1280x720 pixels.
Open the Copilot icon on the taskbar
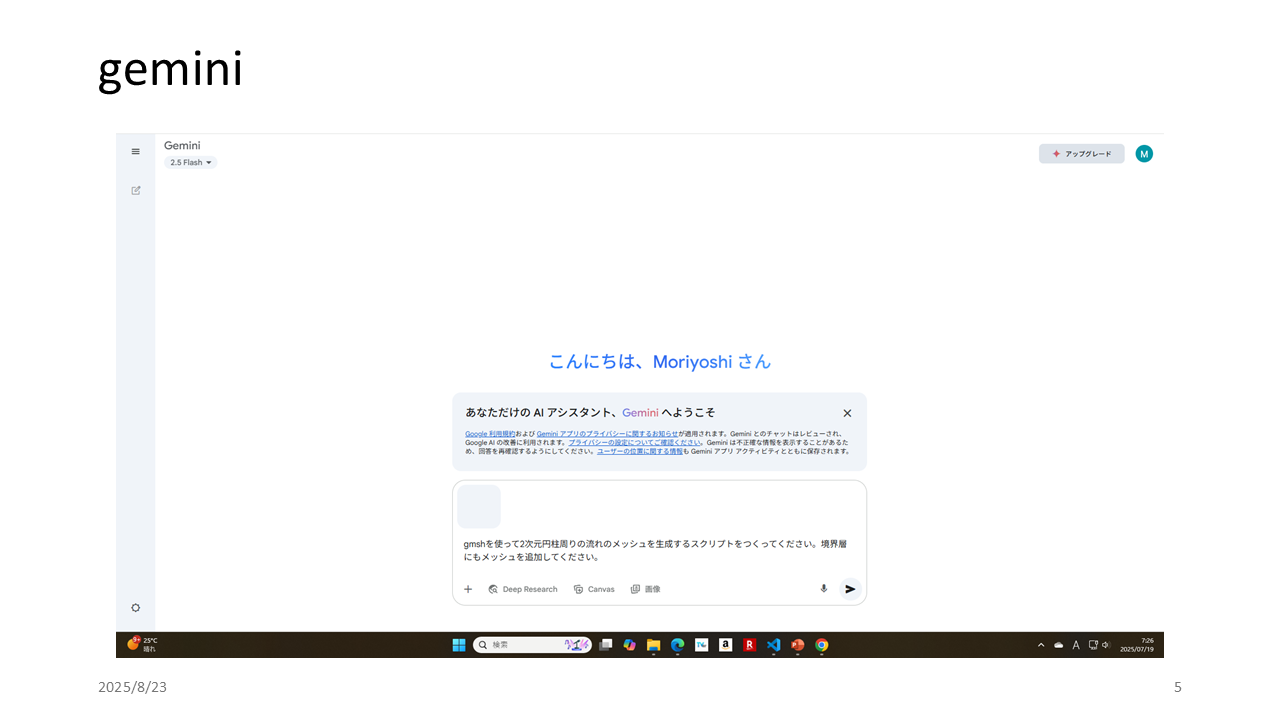[629, 645]
